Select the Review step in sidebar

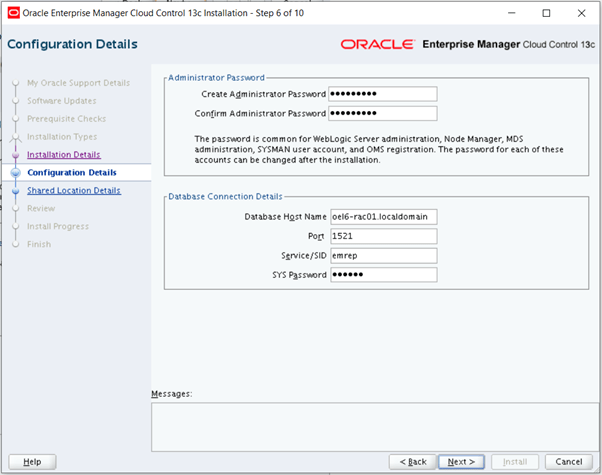(41, 208)
